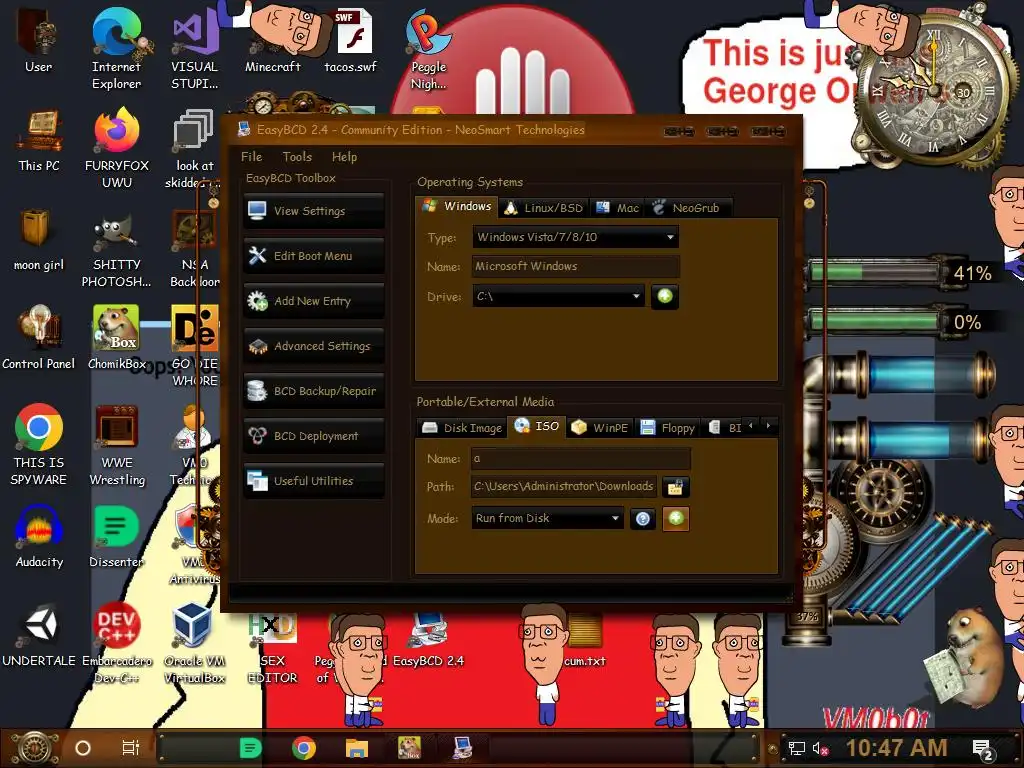Open tacos.swf file on desktop
Viewport: 1024px width, 768px height.
point(351,40)
